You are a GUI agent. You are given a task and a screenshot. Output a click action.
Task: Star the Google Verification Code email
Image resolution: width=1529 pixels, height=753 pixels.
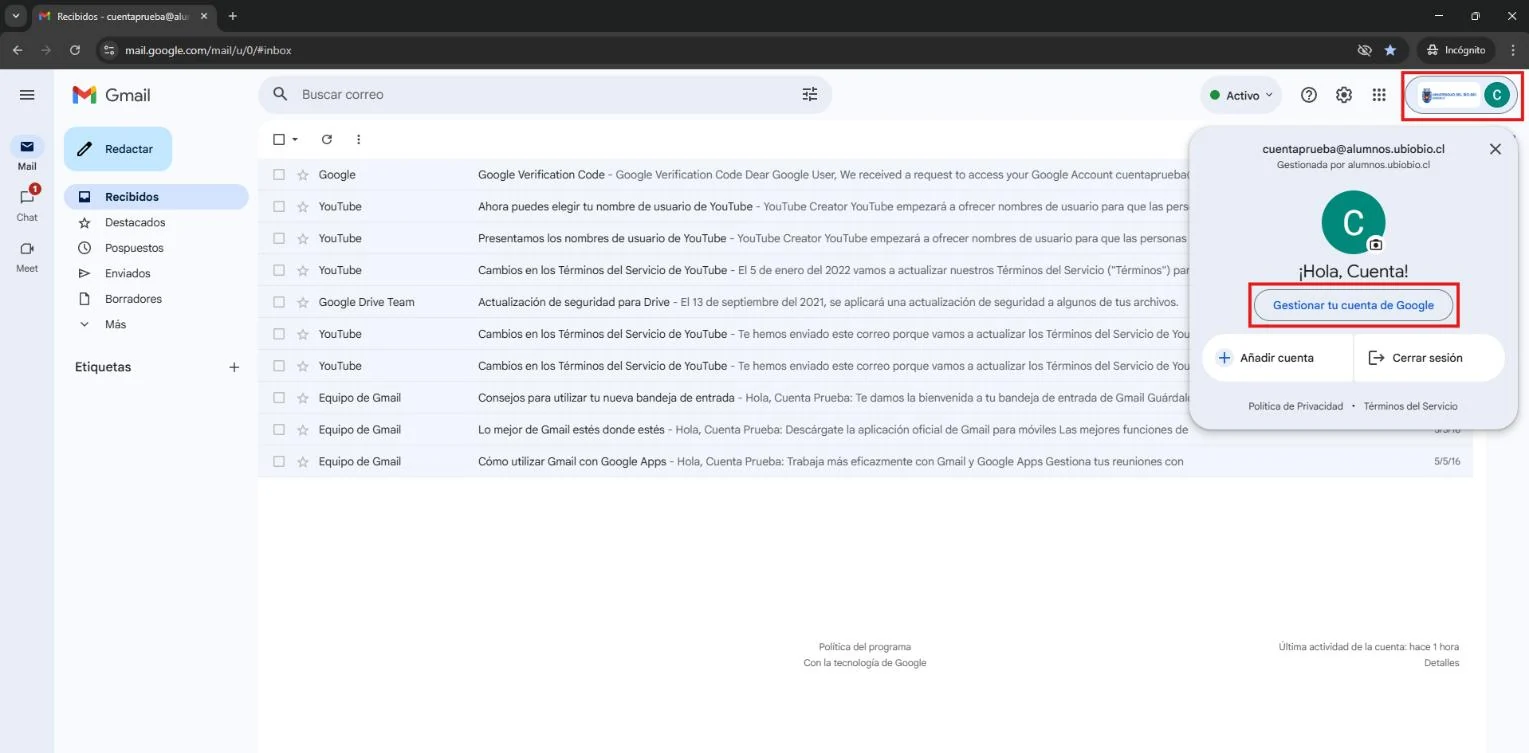tap(303, 175)
